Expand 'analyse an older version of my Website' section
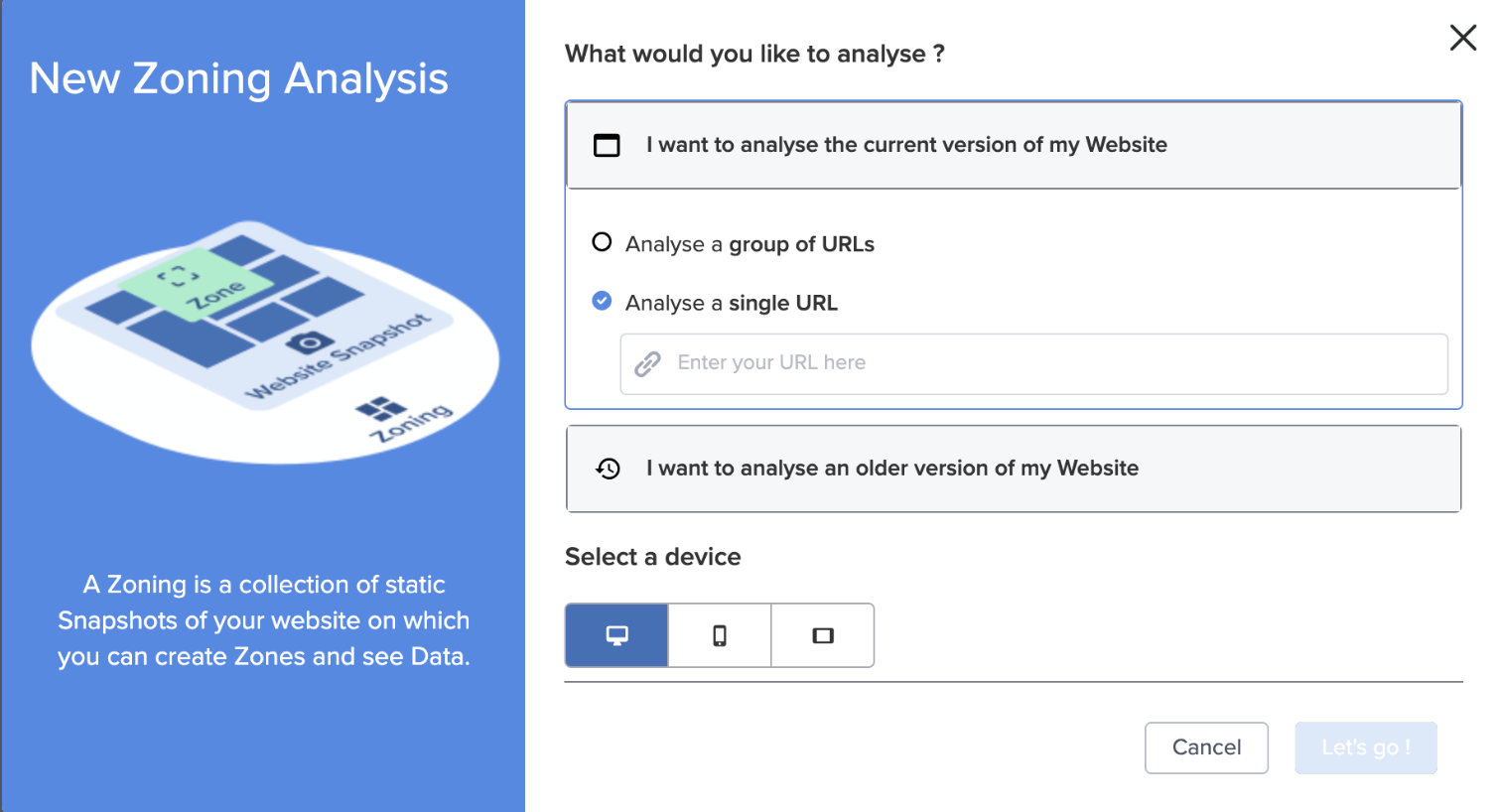The width and height of the screenshot is (1499, 812). pyautogui.click(x=1014, y=469)
